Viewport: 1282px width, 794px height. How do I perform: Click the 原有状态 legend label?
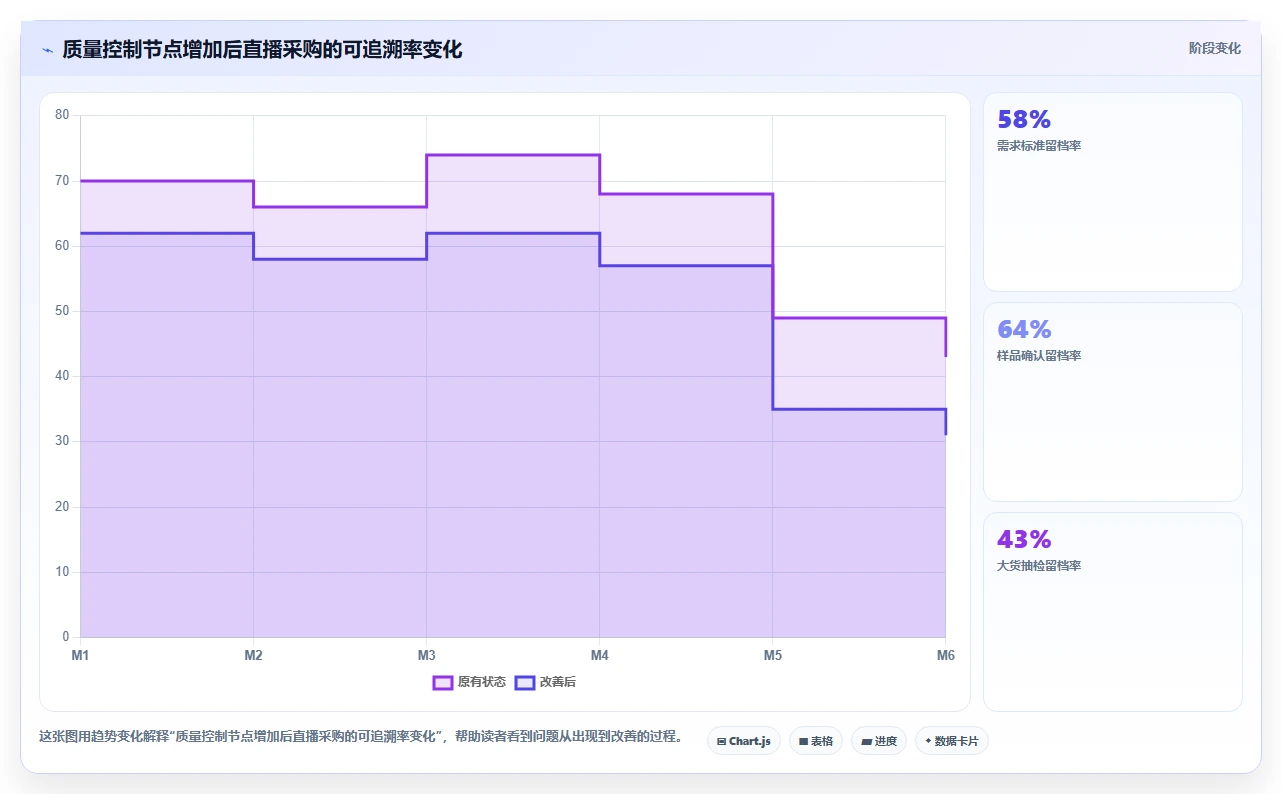(482, 682)
